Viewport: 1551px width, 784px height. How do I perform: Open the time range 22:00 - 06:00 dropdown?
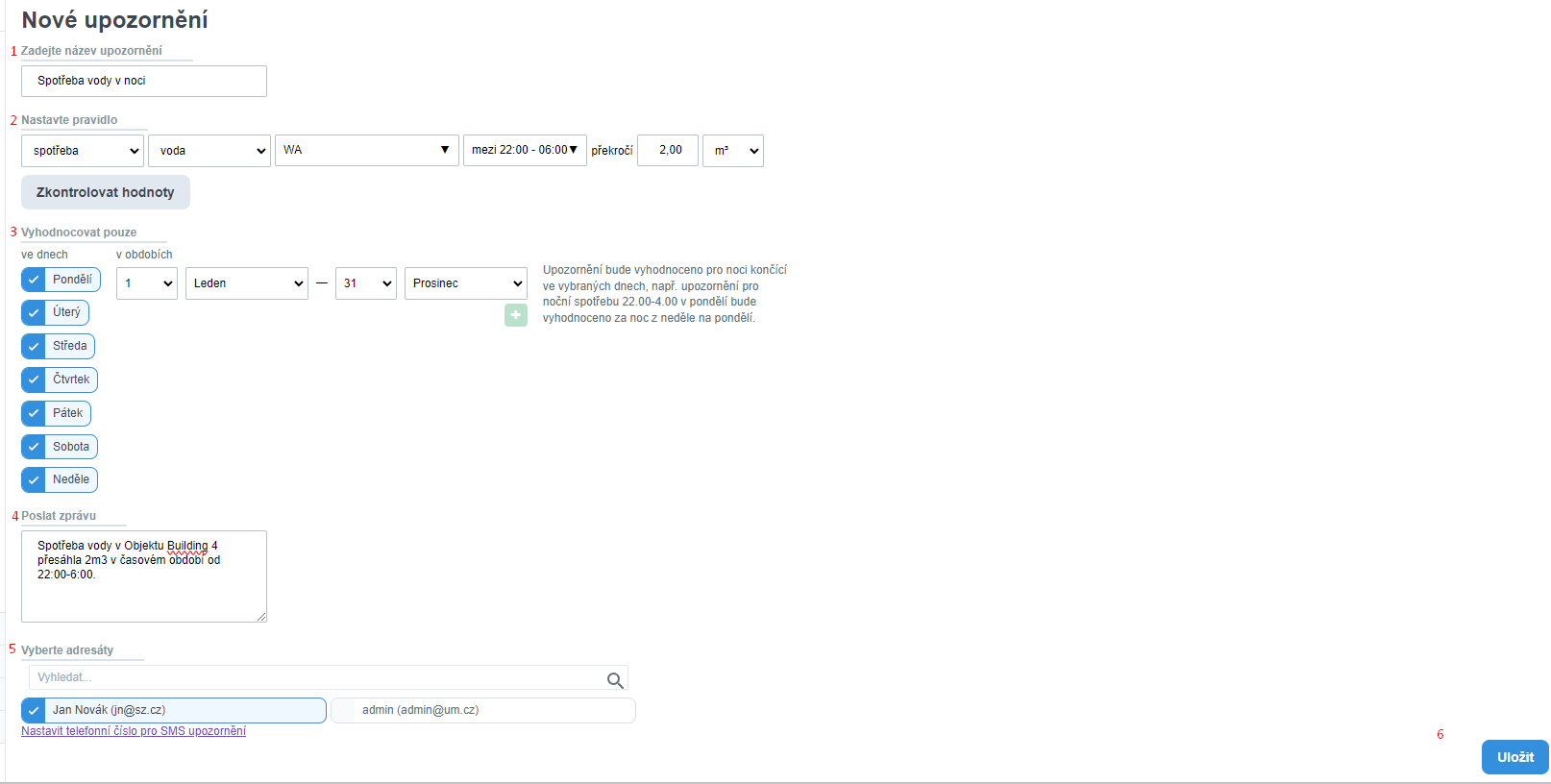click(525, 150)
